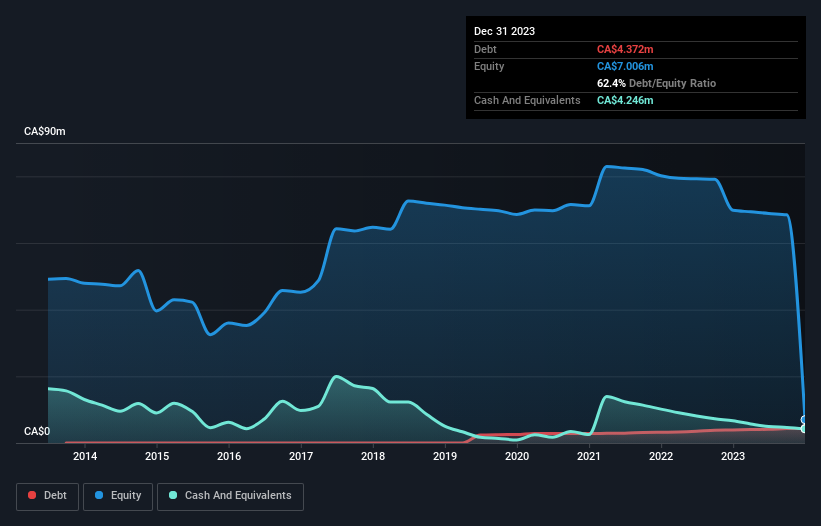Select the 2016 x-axis label

(229, 456)
